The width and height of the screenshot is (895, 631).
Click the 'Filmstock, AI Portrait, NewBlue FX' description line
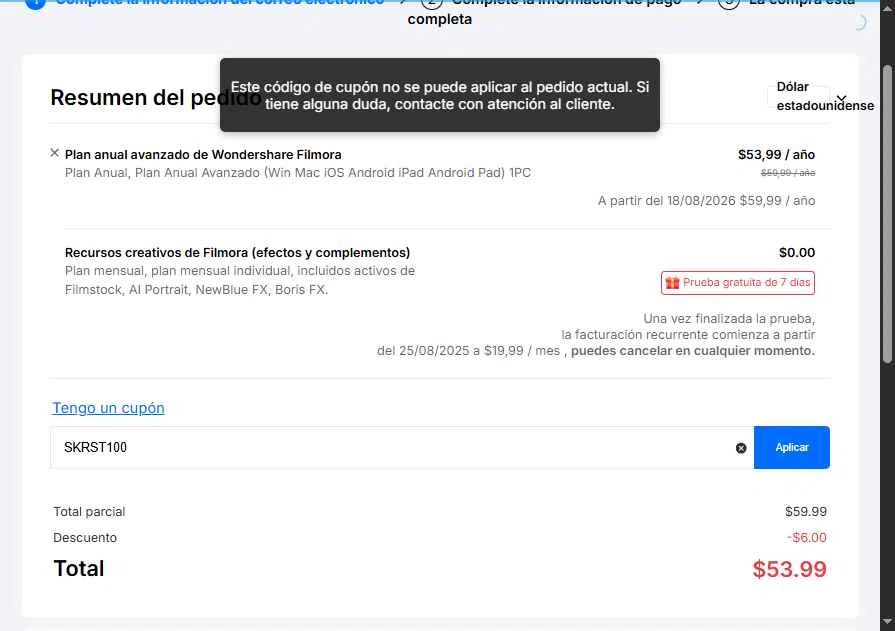196,290
